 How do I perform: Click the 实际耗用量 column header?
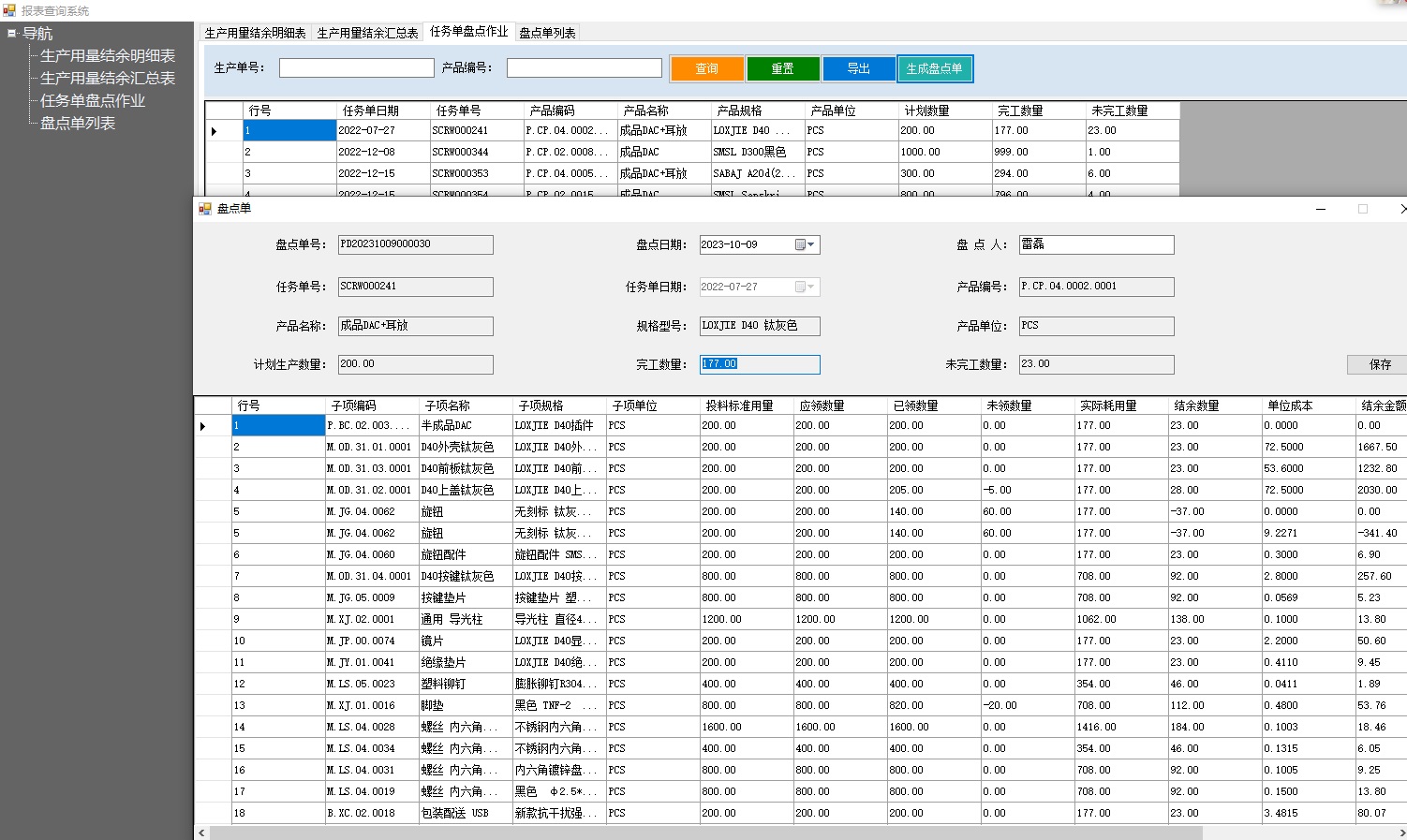click(x=1121, y=405)
